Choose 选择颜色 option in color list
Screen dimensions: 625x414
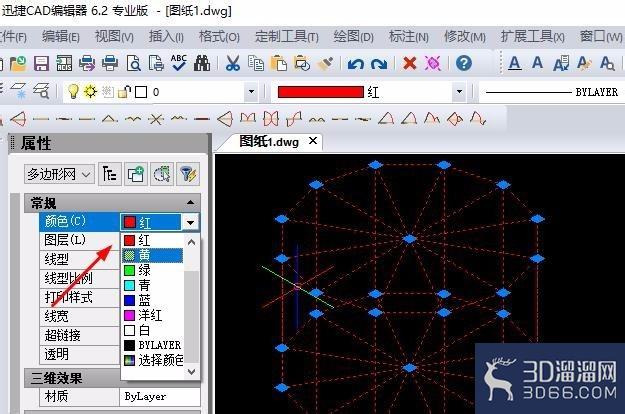[152, 361]
